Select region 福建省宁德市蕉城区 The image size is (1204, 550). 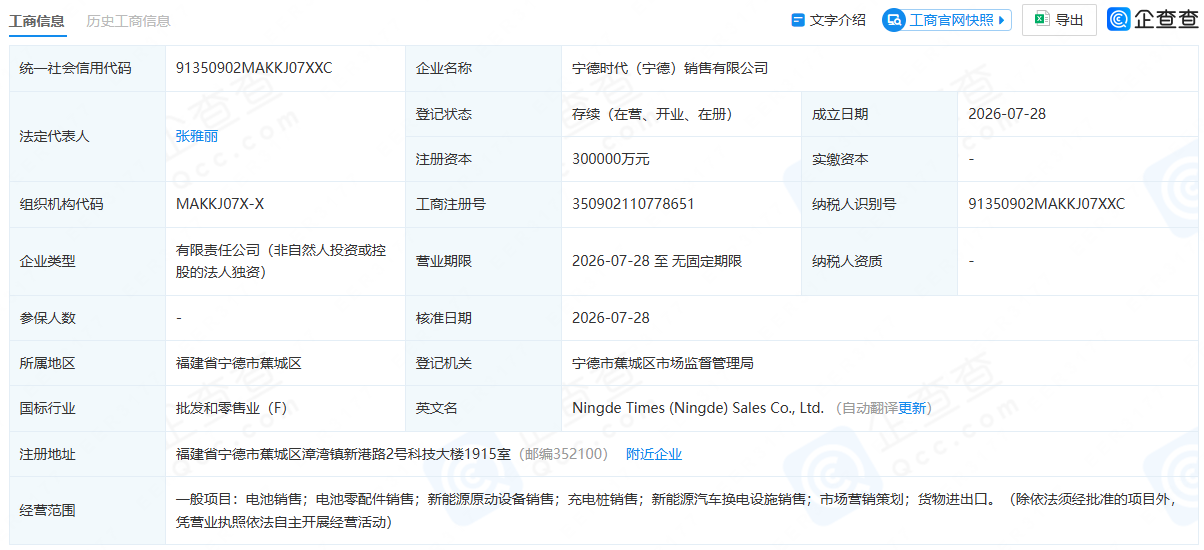click(x=239, y=363)
